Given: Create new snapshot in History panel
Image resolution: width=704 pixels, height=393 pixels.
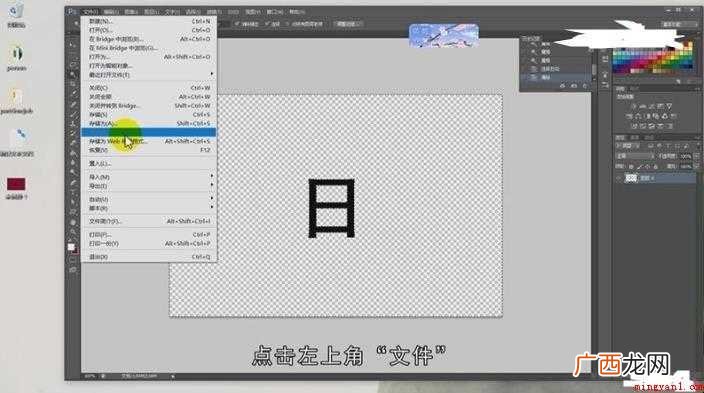Looking at the screenshot, I should [574, 85].
